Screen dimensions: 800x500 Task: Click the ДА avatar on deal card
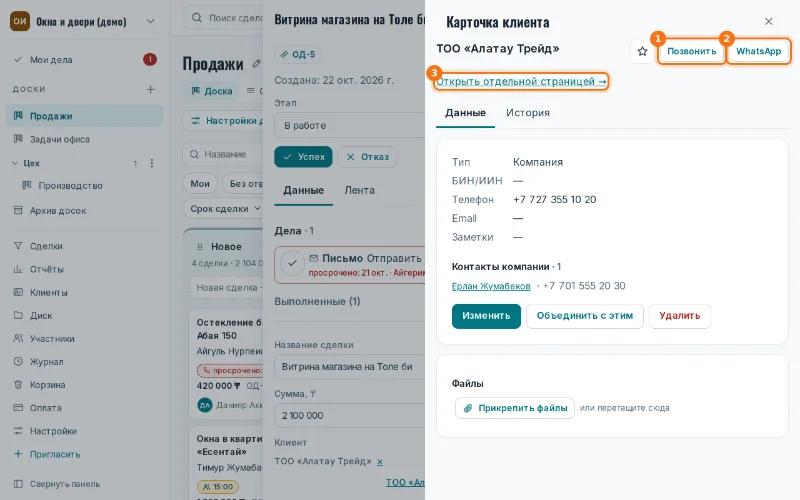pyautogui.click(x=205, y=405)
